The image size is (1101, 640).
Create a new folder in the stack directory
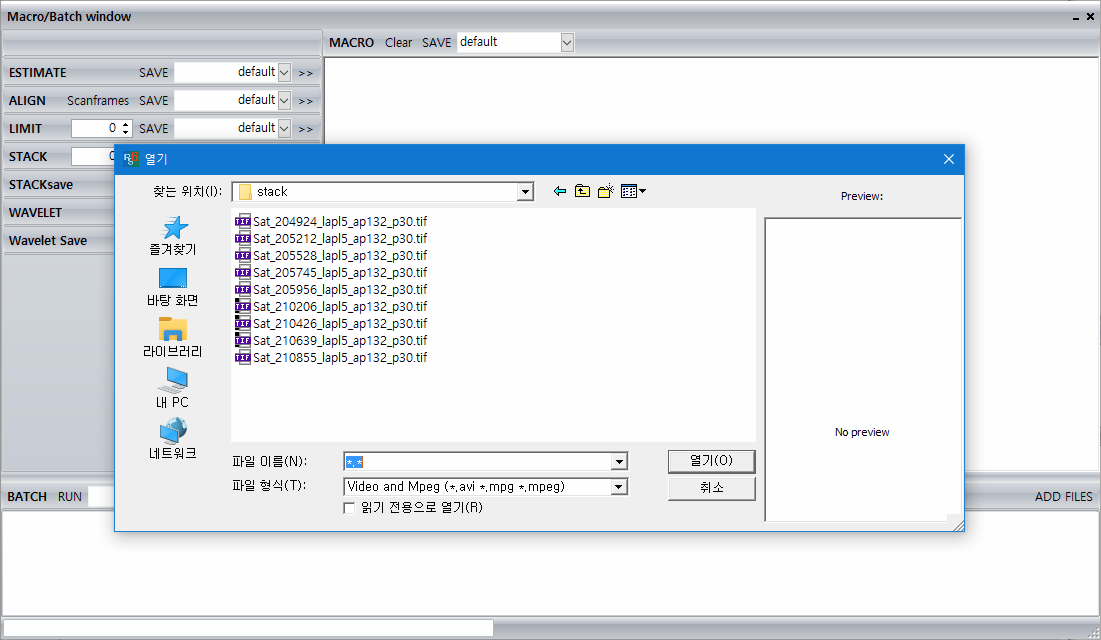pos(604,191)
